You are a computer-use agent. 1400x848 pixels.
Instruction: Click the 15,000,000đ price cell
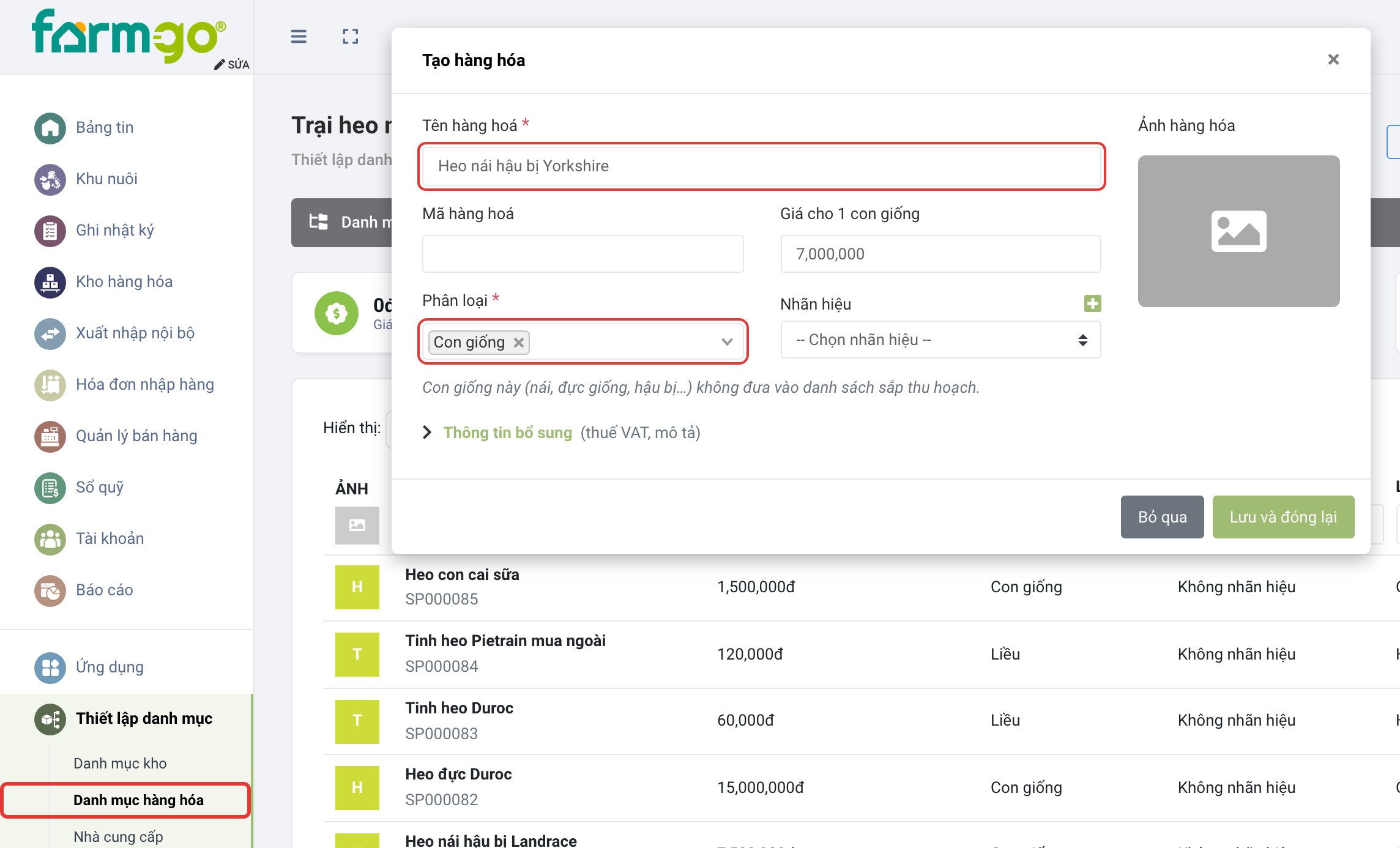pos(761,787)
